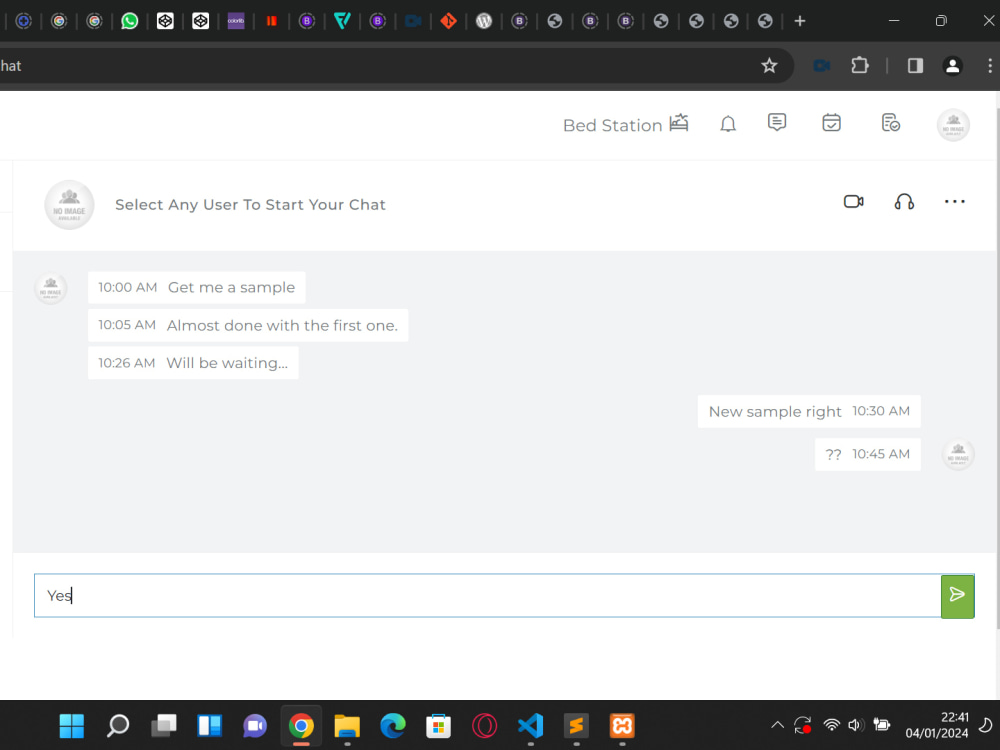Click the blue camera extension icon in toolbar
The width and height of the screenshot is (1000, 750).
click(821, 66)
